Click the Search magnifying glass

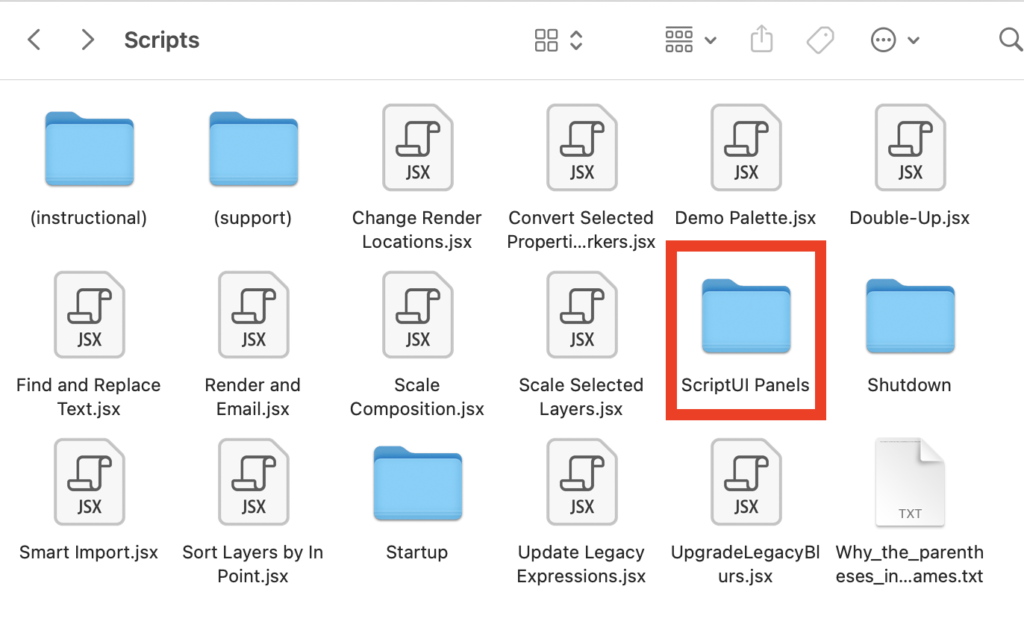tap(1009, 40)
